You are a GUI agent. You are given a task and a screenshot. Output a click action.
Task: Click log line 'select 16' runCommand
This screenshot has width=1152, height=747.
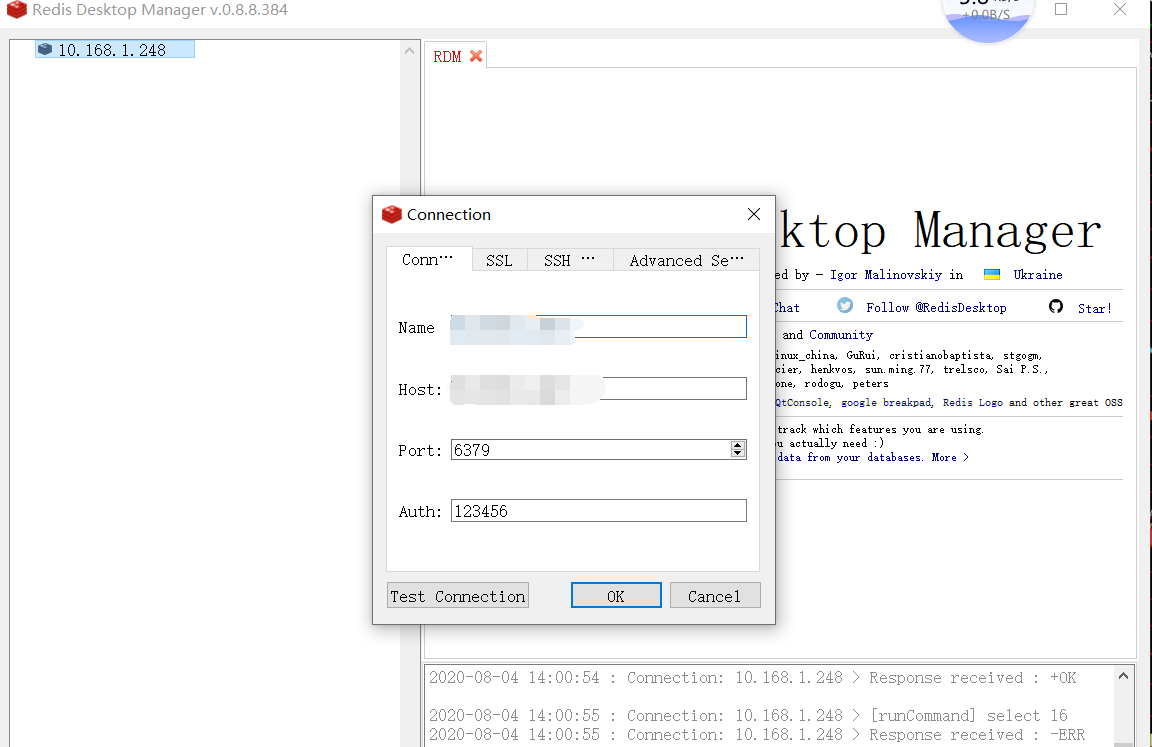click(748, 715)
